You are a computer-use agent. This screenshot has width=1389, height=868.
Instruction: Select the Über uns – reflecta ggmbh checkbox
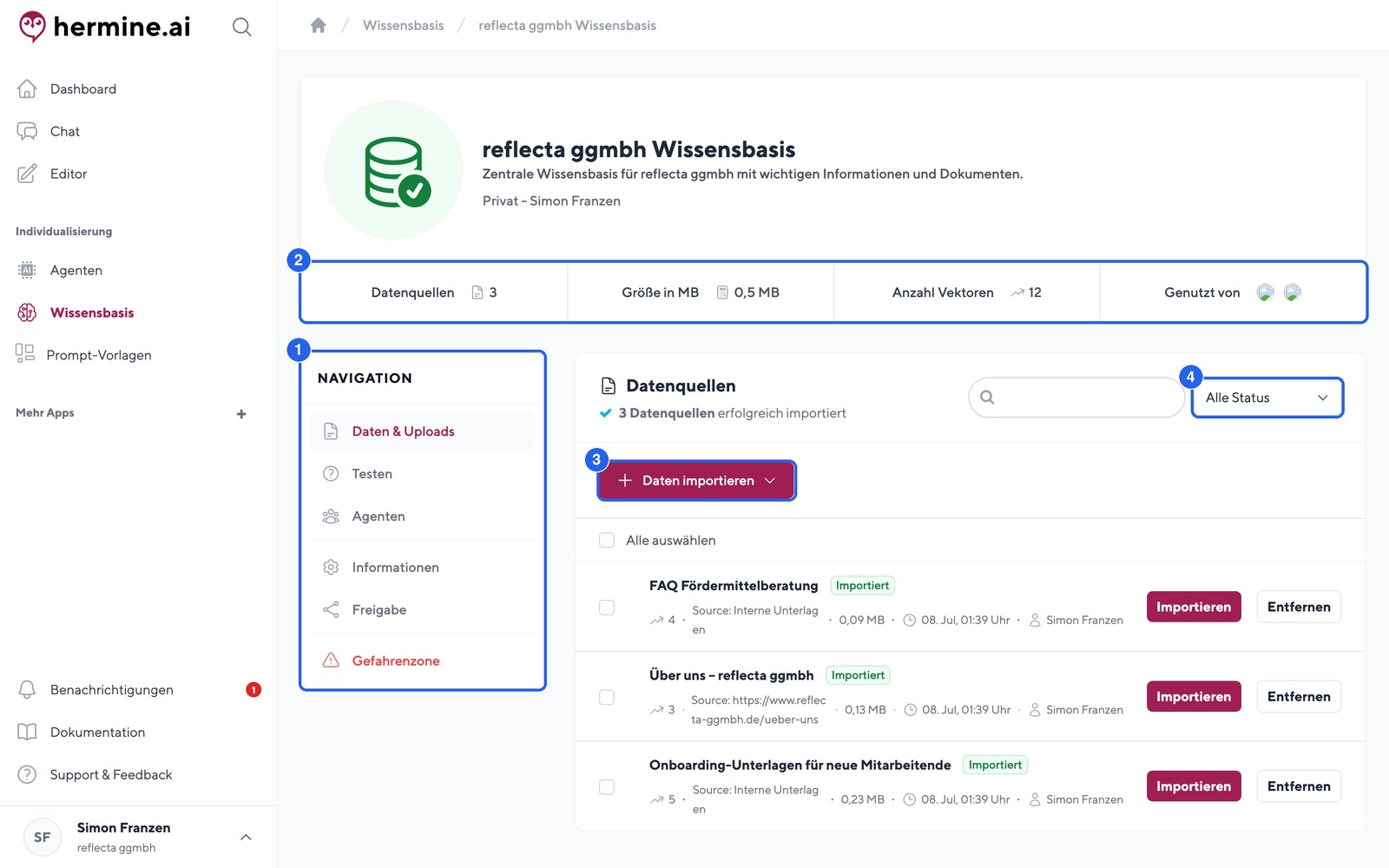coord(607,697)
